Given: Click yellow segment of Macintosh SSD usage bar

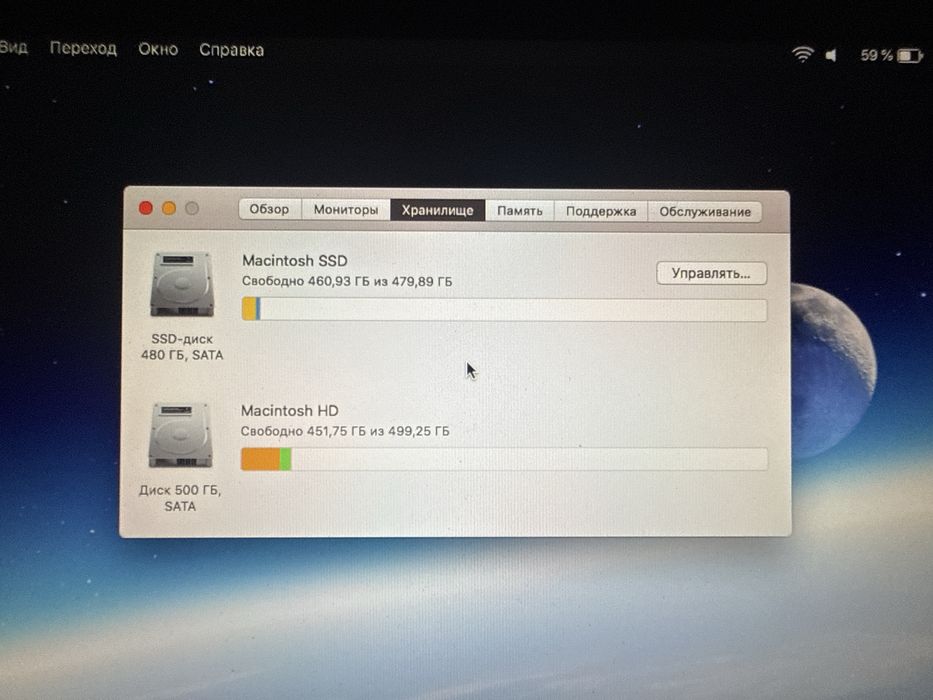Looking at the screenshot, I should [x=249, y=309].
